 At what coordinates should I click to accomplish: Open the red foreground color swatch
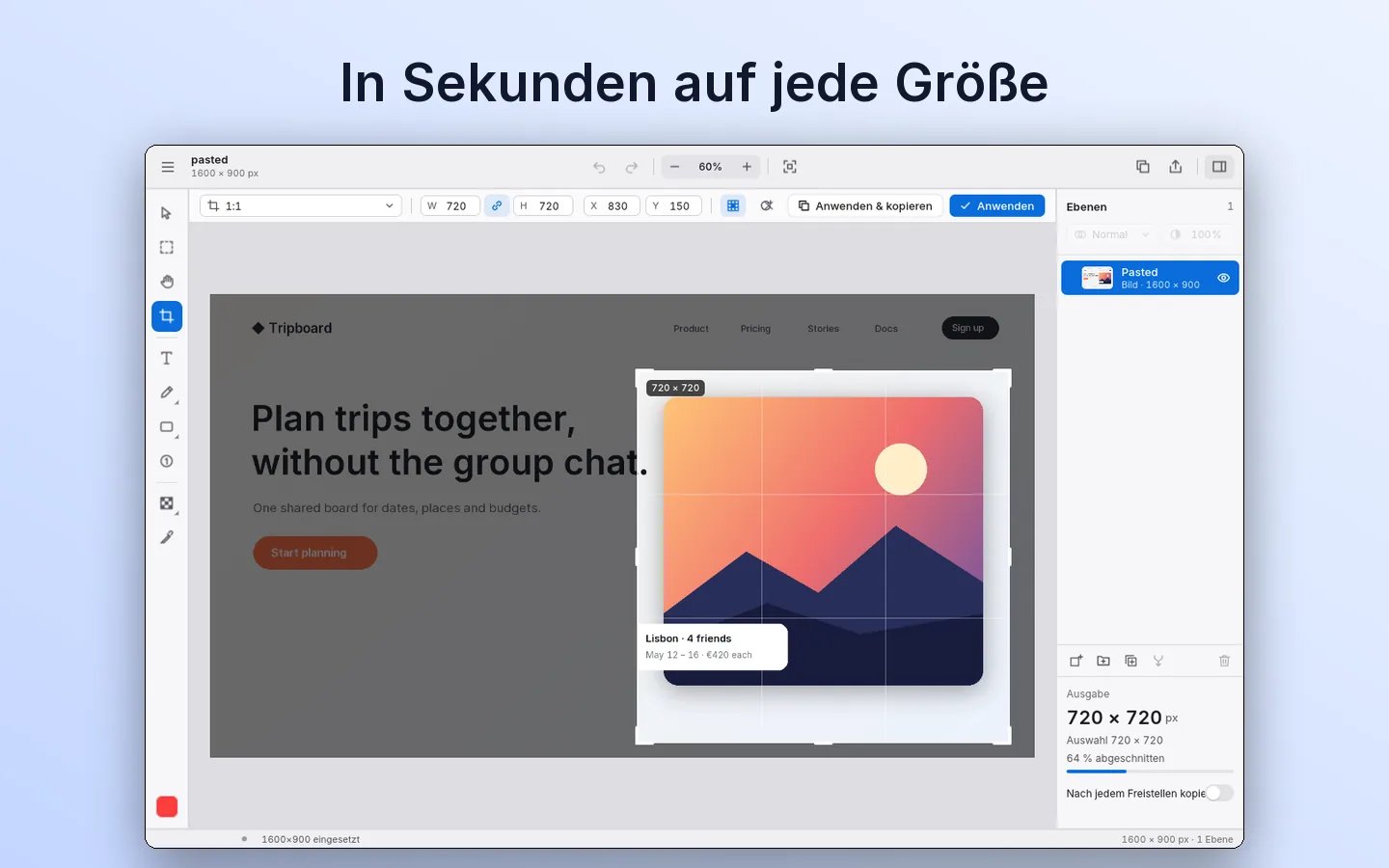(167, 806)
